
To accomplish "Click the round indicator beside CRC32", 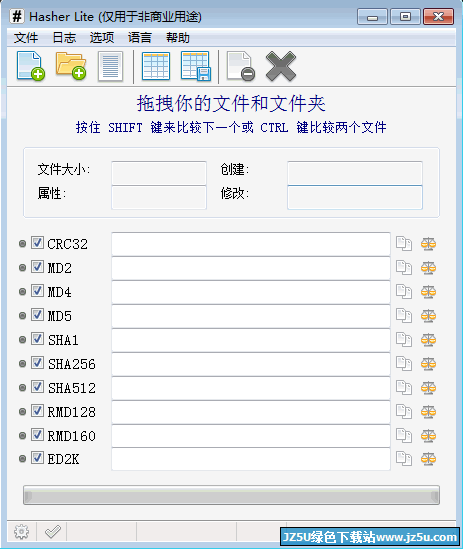I will (22, 244).
